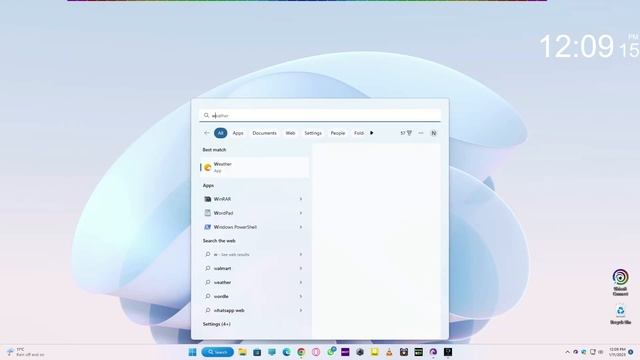Screen dimensions: 640x360
Task: Click the Windows PowerShell app icon
Action: 207,227
